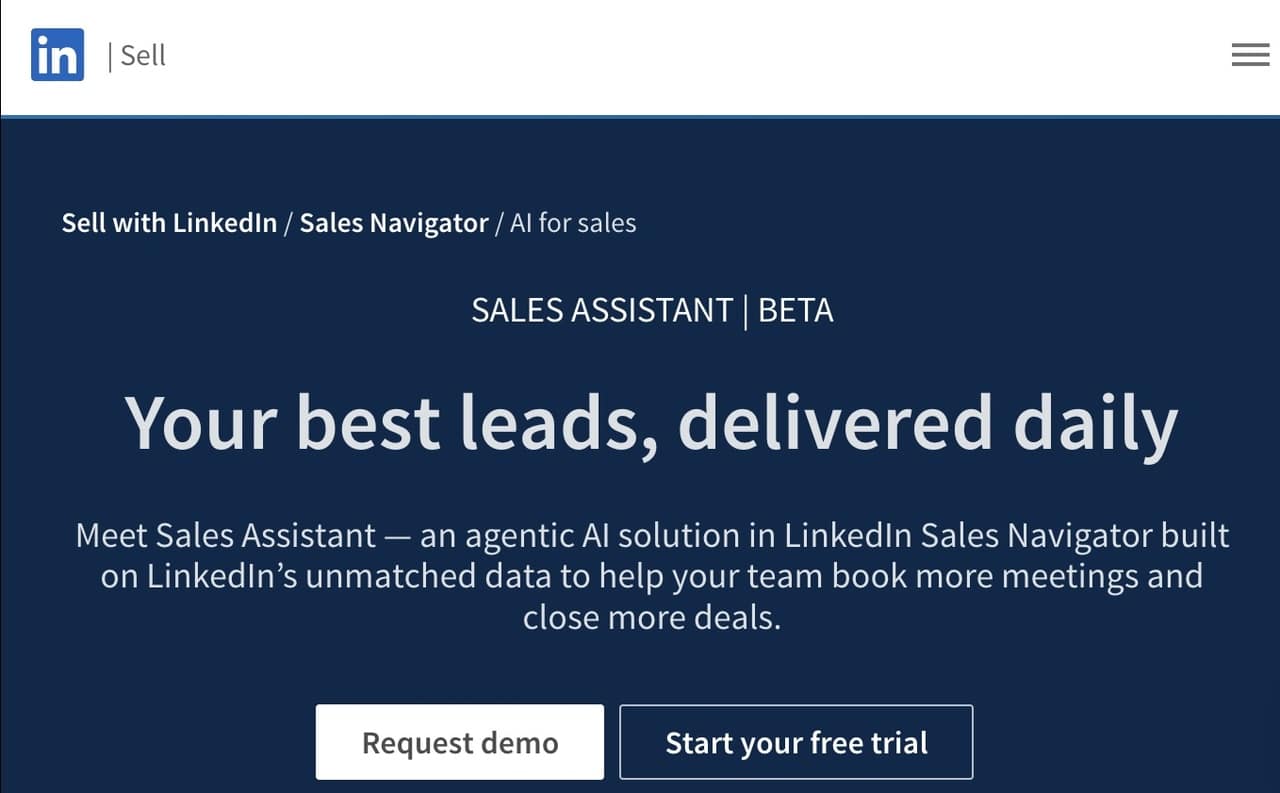
Task: Click 'Sales Navigator' in the breadcrumb trail
Action: 394,222
